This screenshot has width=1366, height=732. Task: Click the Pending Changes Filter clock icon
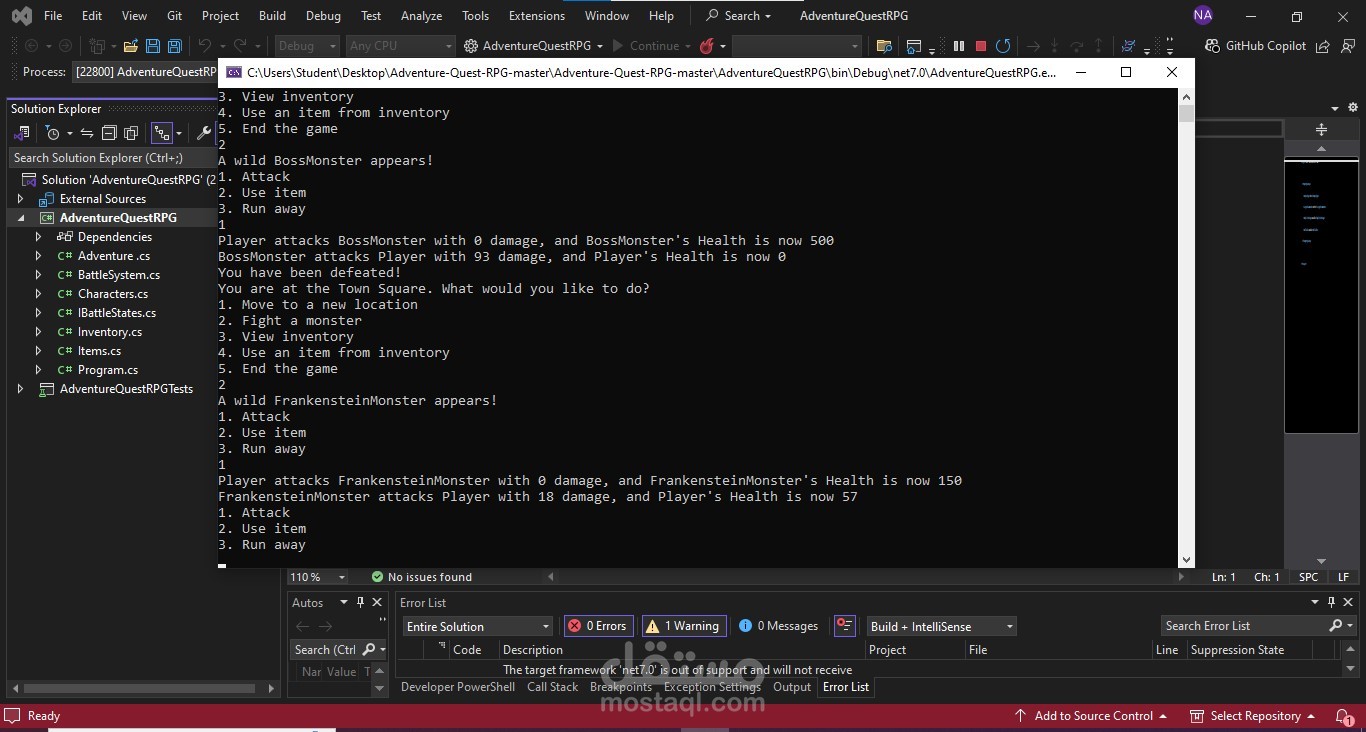pyautogui.click(x=53, y=133)
